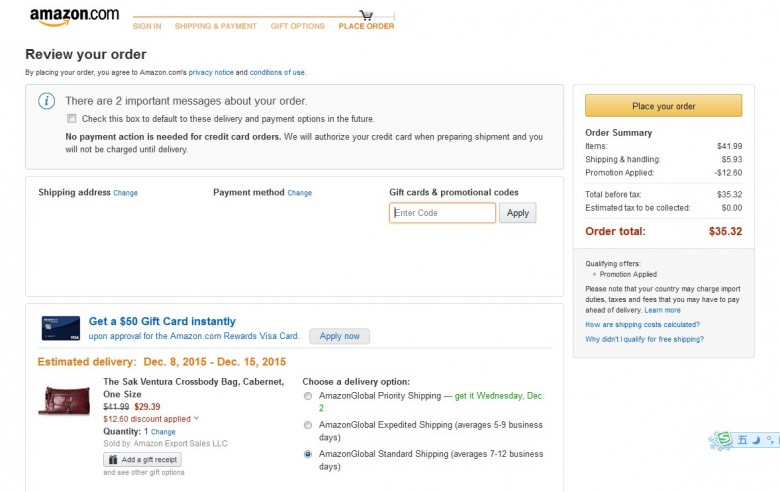Screen dimensions: 780x492
Task: Click the Amazon.com logo
Action: click(x=74, y=16)
